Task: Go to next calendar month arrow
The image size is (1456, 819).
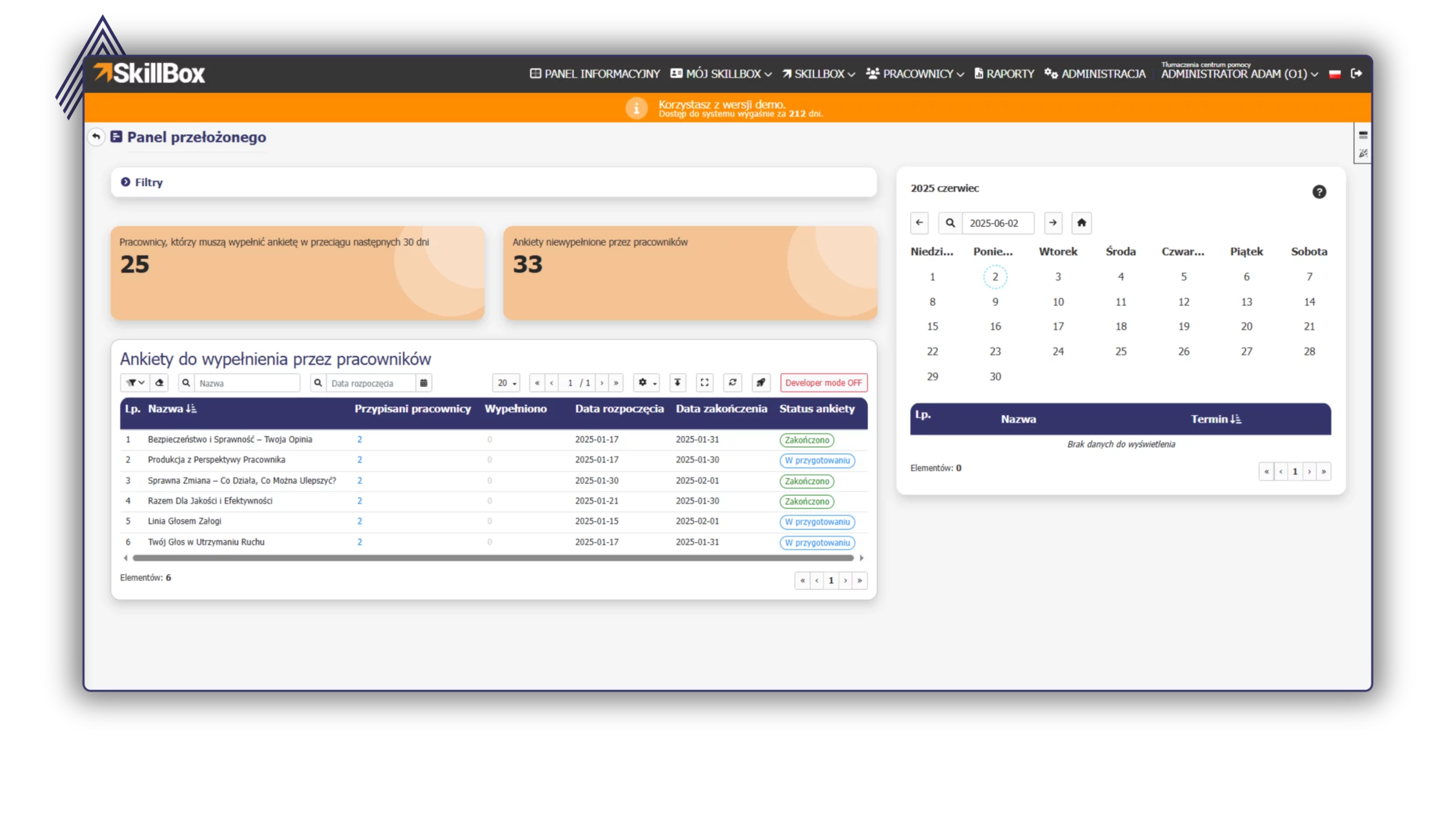Action: coord(1053,223)
